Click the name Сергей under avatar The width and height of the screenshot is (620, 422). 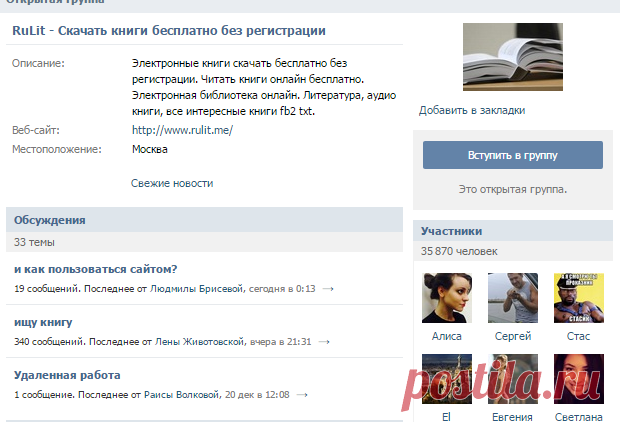pos(513,336)
